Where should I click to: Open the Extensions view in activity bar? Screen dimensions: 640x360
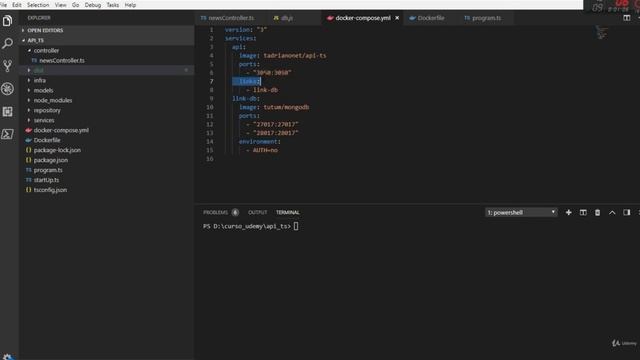pos(7,111)
